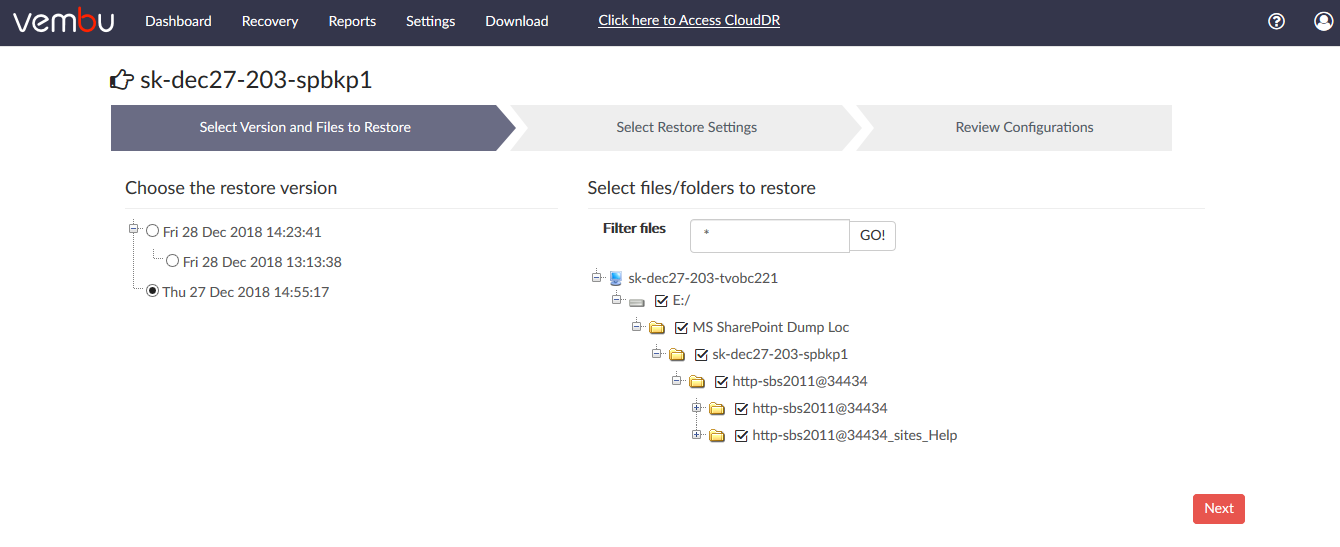Go to Review Configurations step

1014,127
